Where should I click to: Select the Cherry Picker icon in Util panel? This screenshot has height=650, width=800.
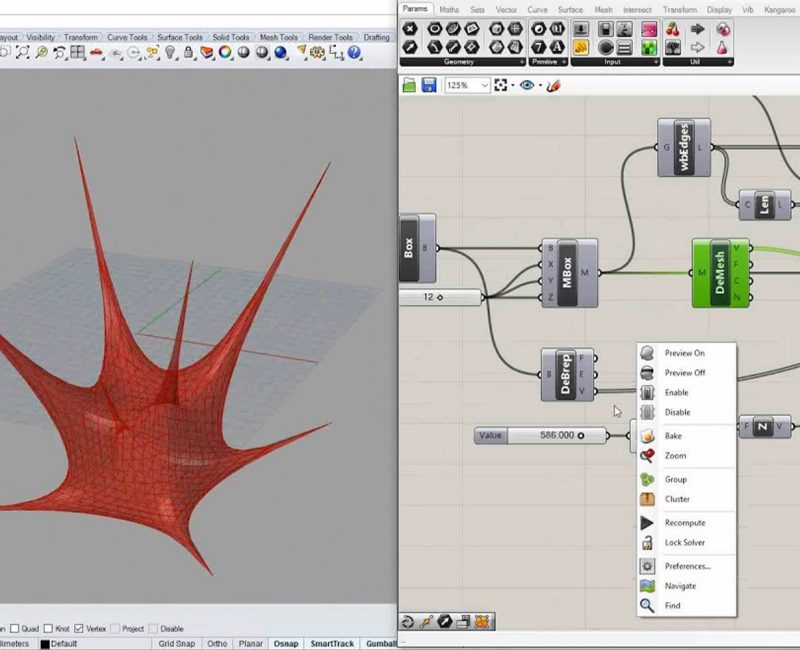coord(673,29)
